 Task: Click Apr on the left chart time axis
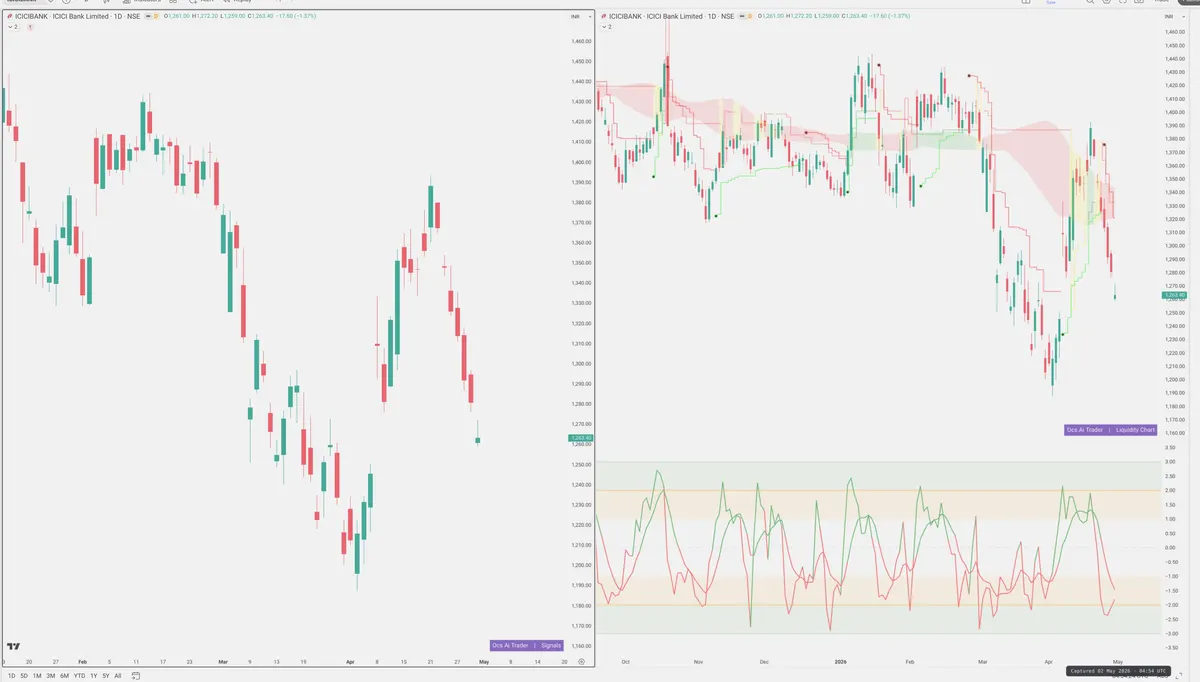350,662
